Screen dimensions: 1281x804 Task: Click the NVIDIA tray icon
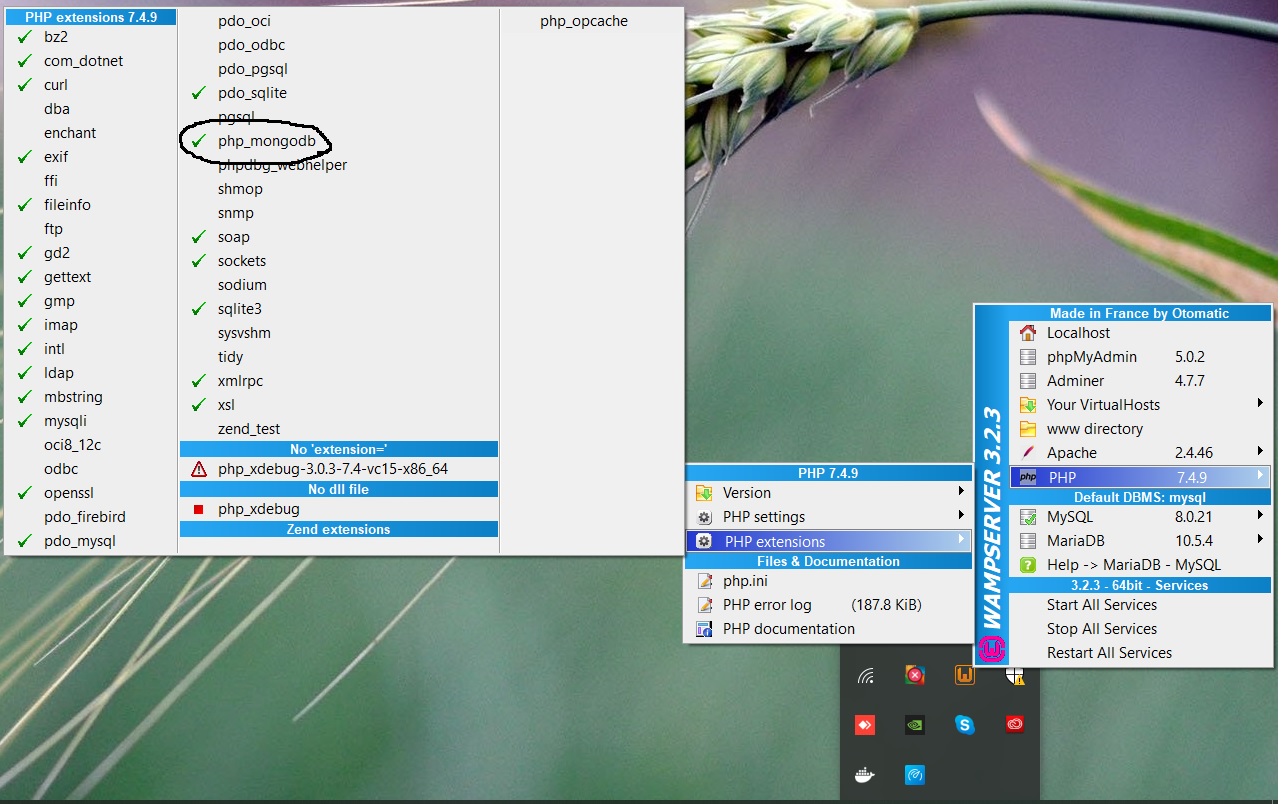915,725
